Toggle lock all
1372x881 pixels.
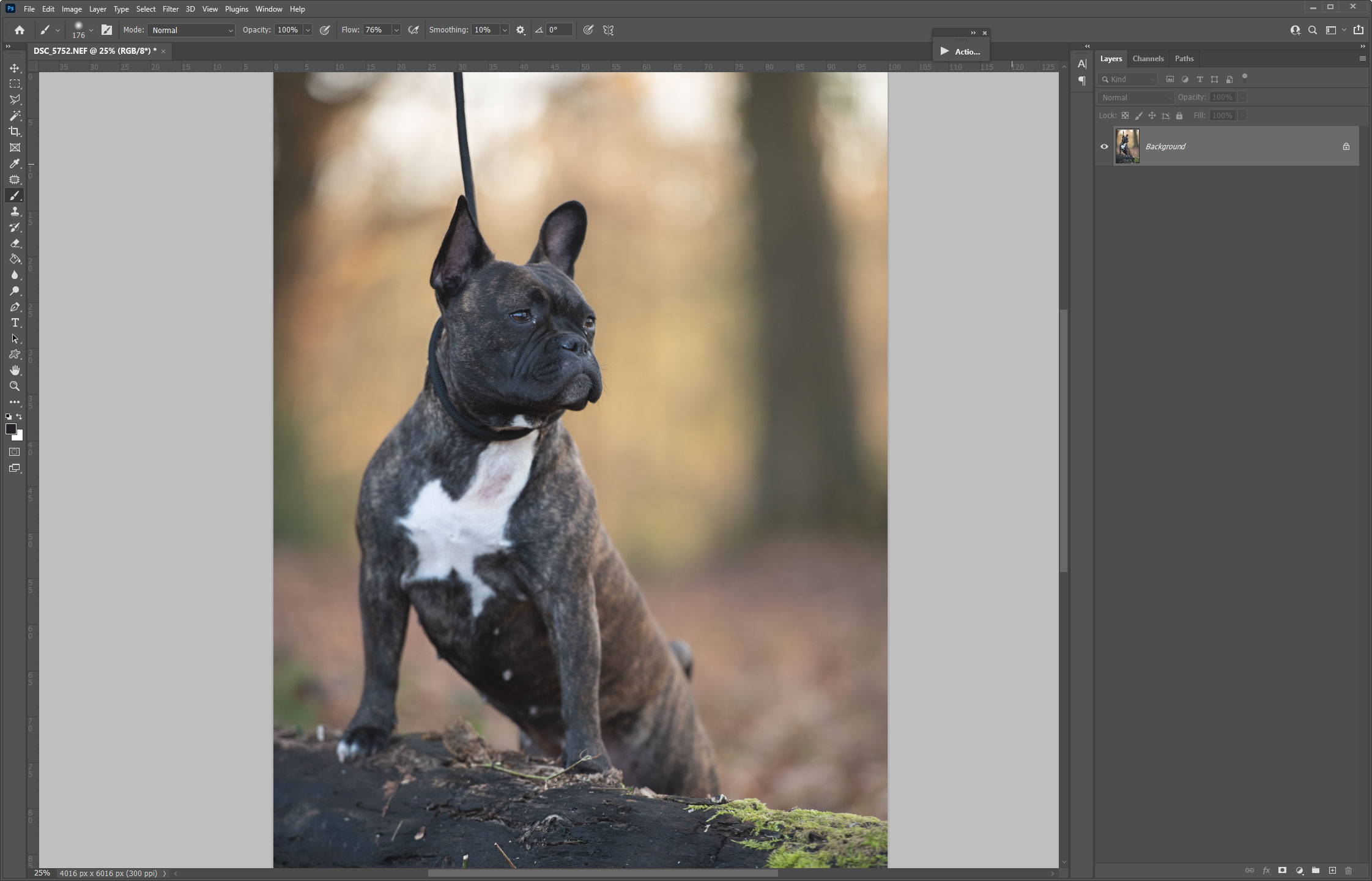[x=1179, y=116]
